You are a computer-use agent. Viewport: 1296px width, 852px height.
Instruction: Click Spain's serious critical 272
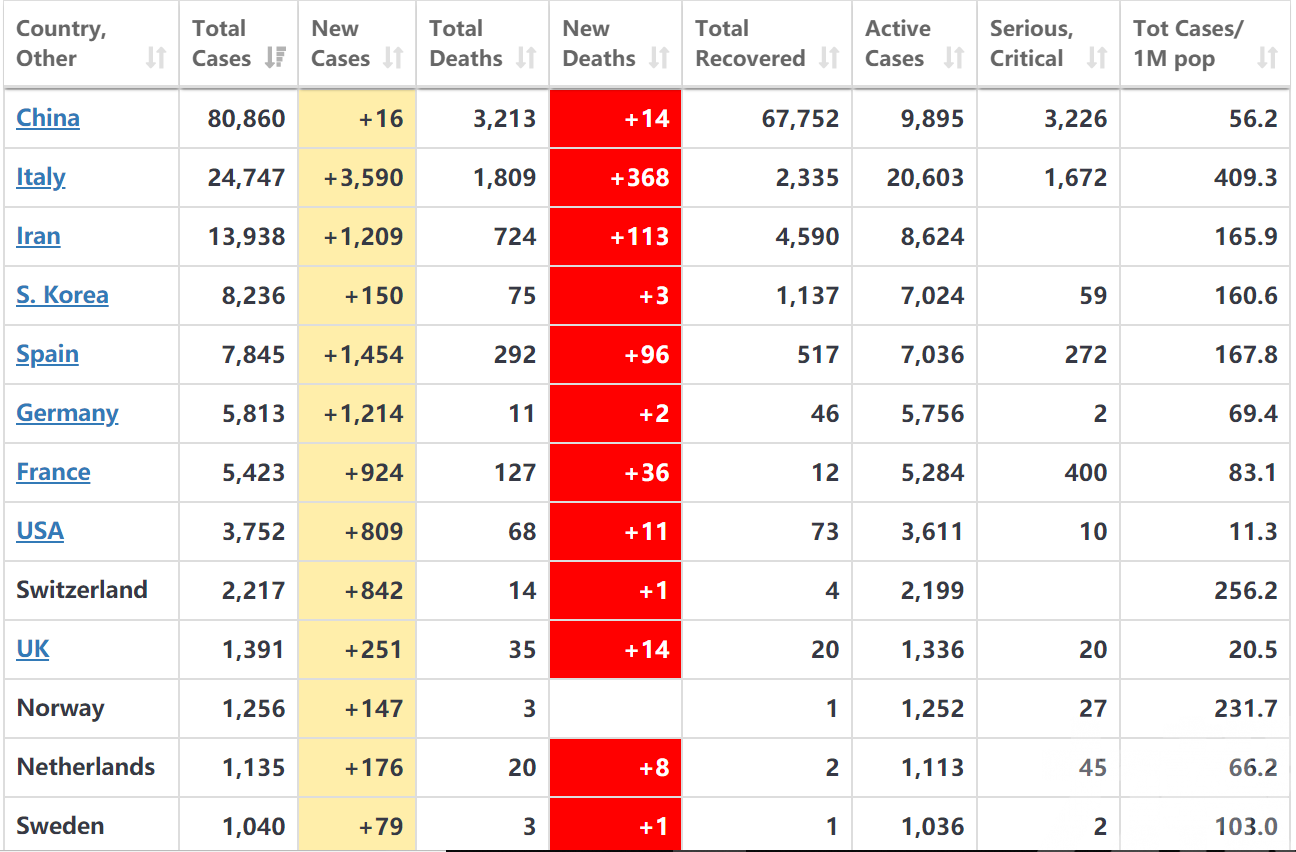tap(1086, 354)
